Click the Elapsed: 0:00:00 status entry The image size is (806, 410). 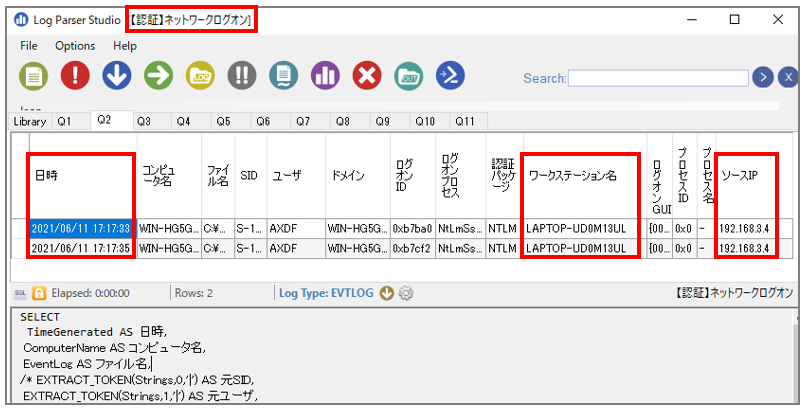click(x=90, y=293)
